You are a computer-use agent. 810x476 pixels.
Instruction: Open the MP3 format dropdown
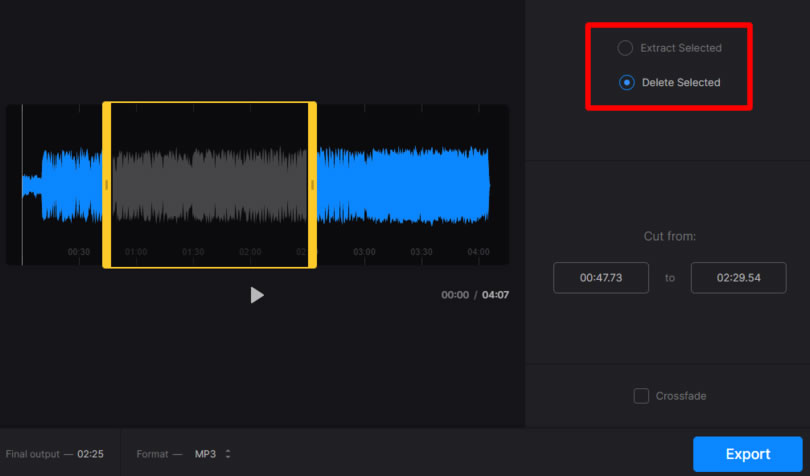tap(212, 454)
